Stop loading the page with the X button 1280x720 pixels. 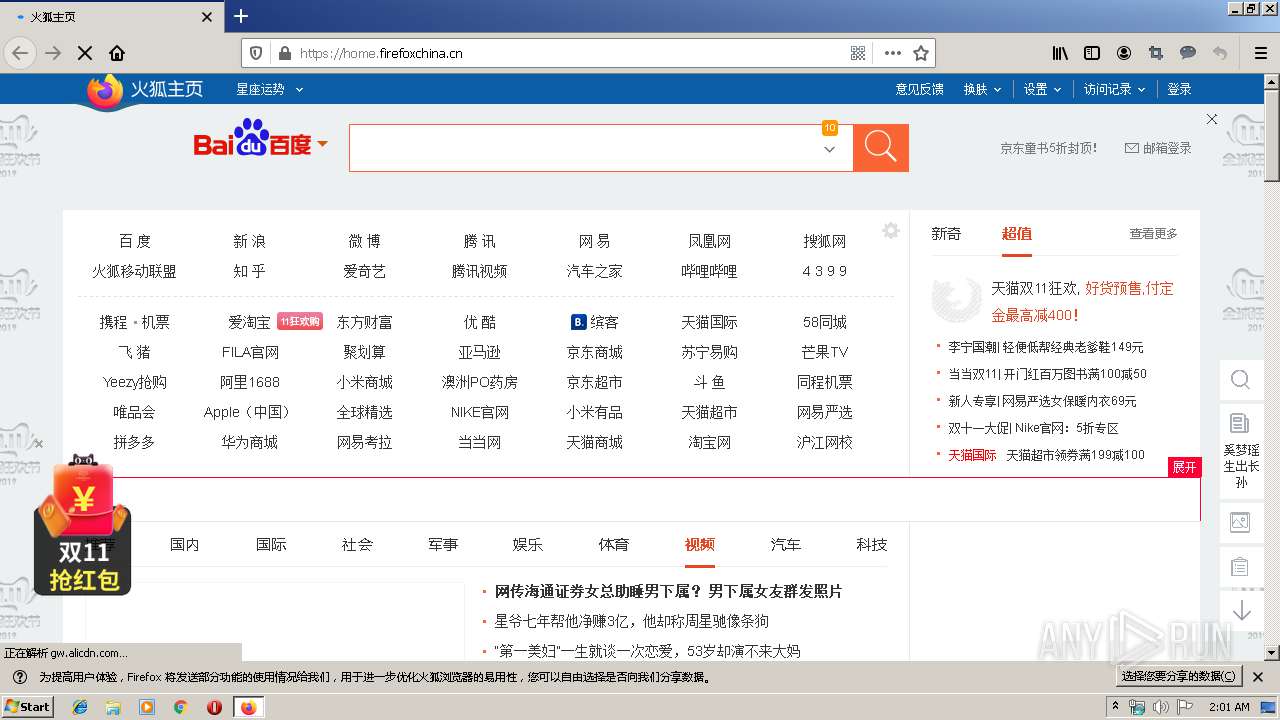tap(85, 53)
